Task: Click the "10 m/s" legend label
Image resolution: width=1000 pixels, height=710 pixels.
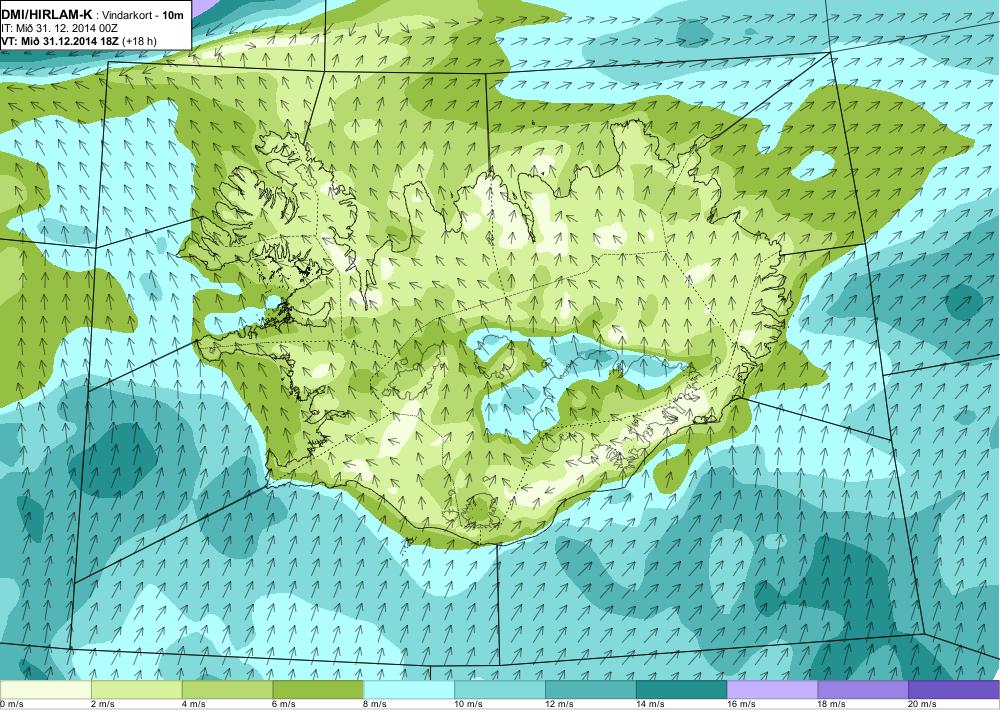Action: point(469,704)
